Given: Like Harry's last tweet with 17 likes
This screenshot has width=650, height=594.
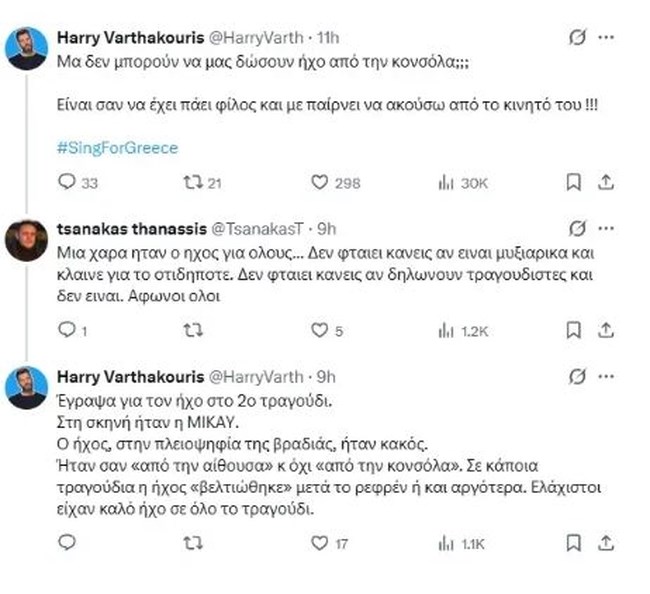Looking at the screenshot, I should pos(321,543).
